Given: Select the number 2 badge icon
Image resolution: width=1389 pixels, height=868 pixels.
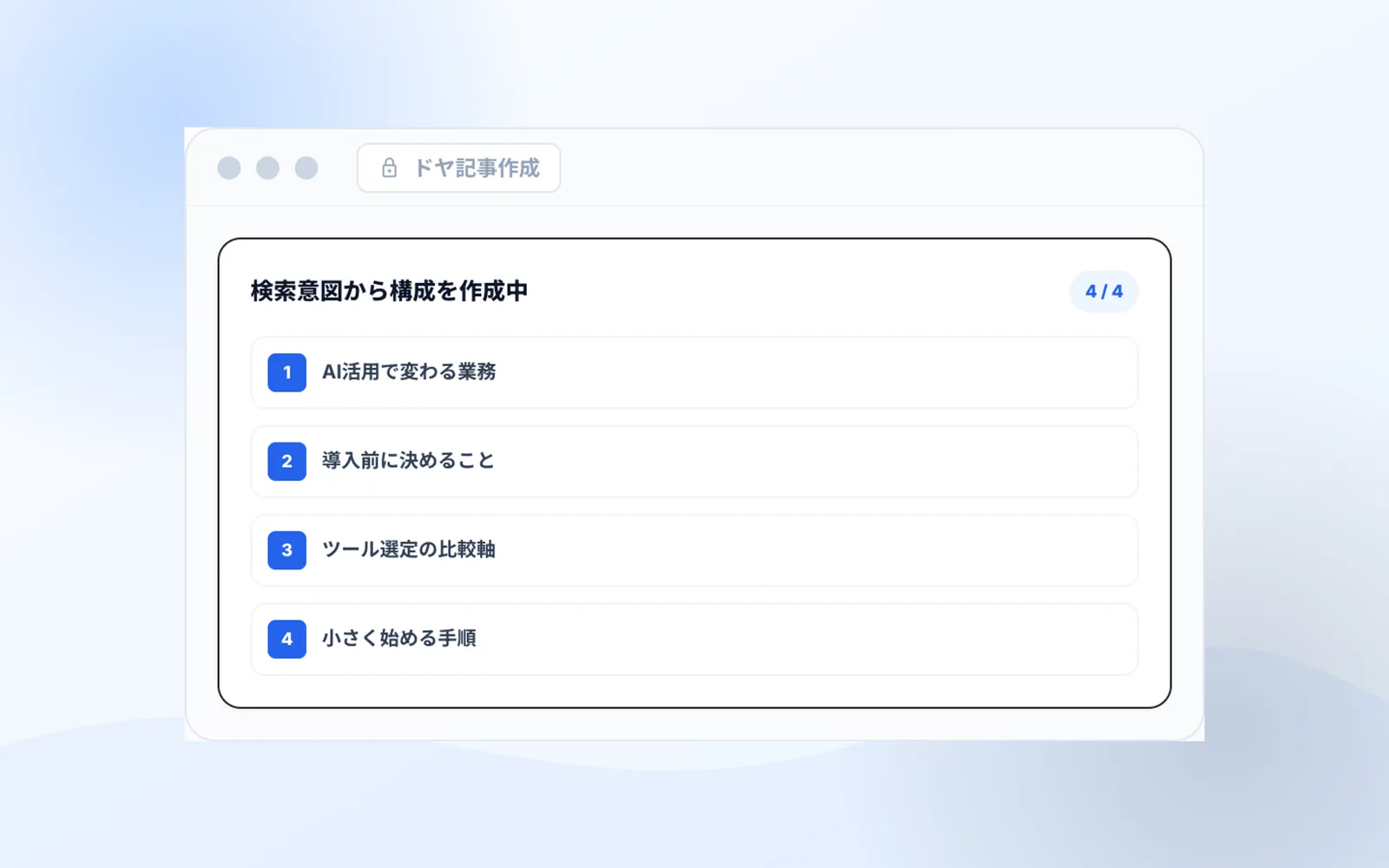Looking at the screenshot, I should coord(286,461).
